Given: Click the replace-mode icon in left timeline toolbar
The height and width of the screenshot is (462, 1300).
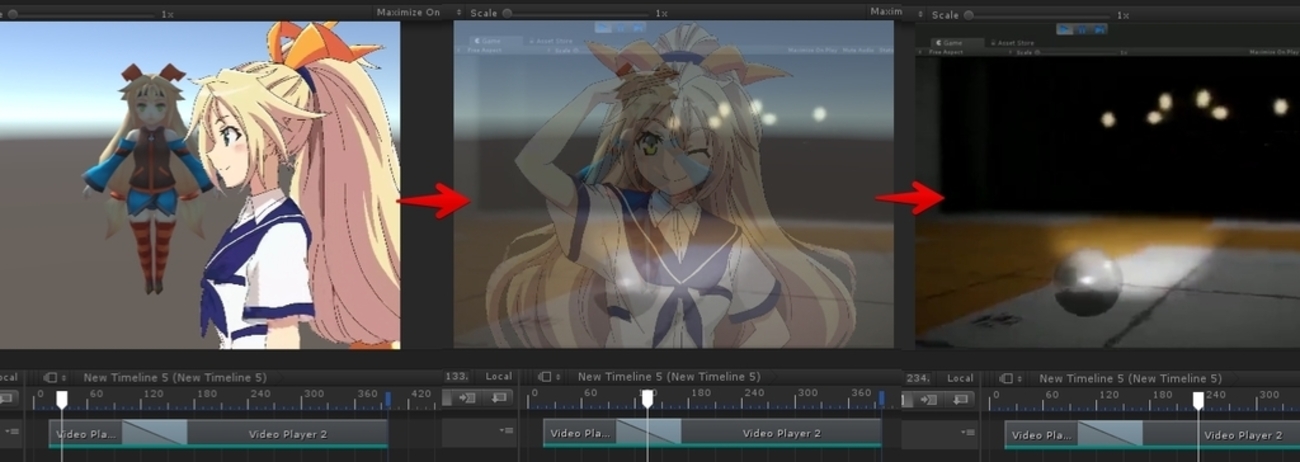Looking at the screenshot, I should click(x=8, y=398).
